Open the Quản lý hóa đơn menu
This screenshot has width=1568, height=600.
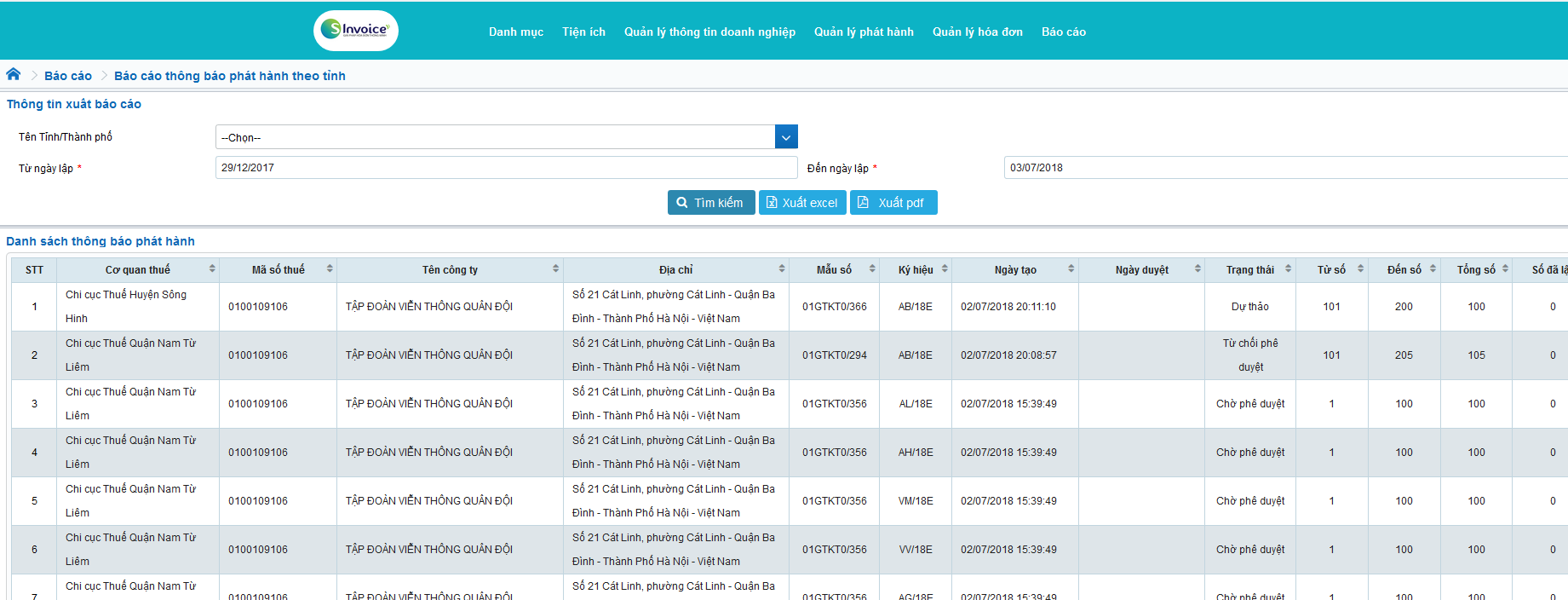coord(977,32)
